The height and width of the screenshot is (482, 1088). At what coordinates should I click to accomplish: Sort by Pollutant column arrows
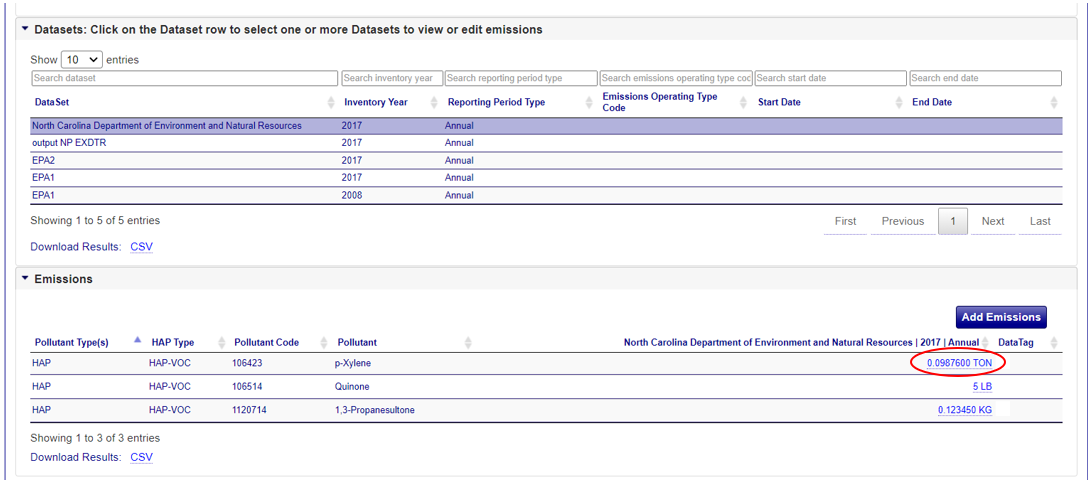(x=468, y=343)
